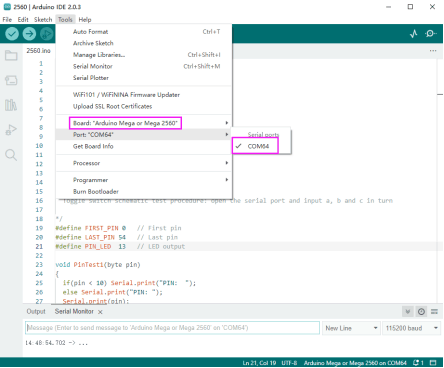Expand the Port: "COM64" submenu
The image size is (444, 368).
coord(144,135)
